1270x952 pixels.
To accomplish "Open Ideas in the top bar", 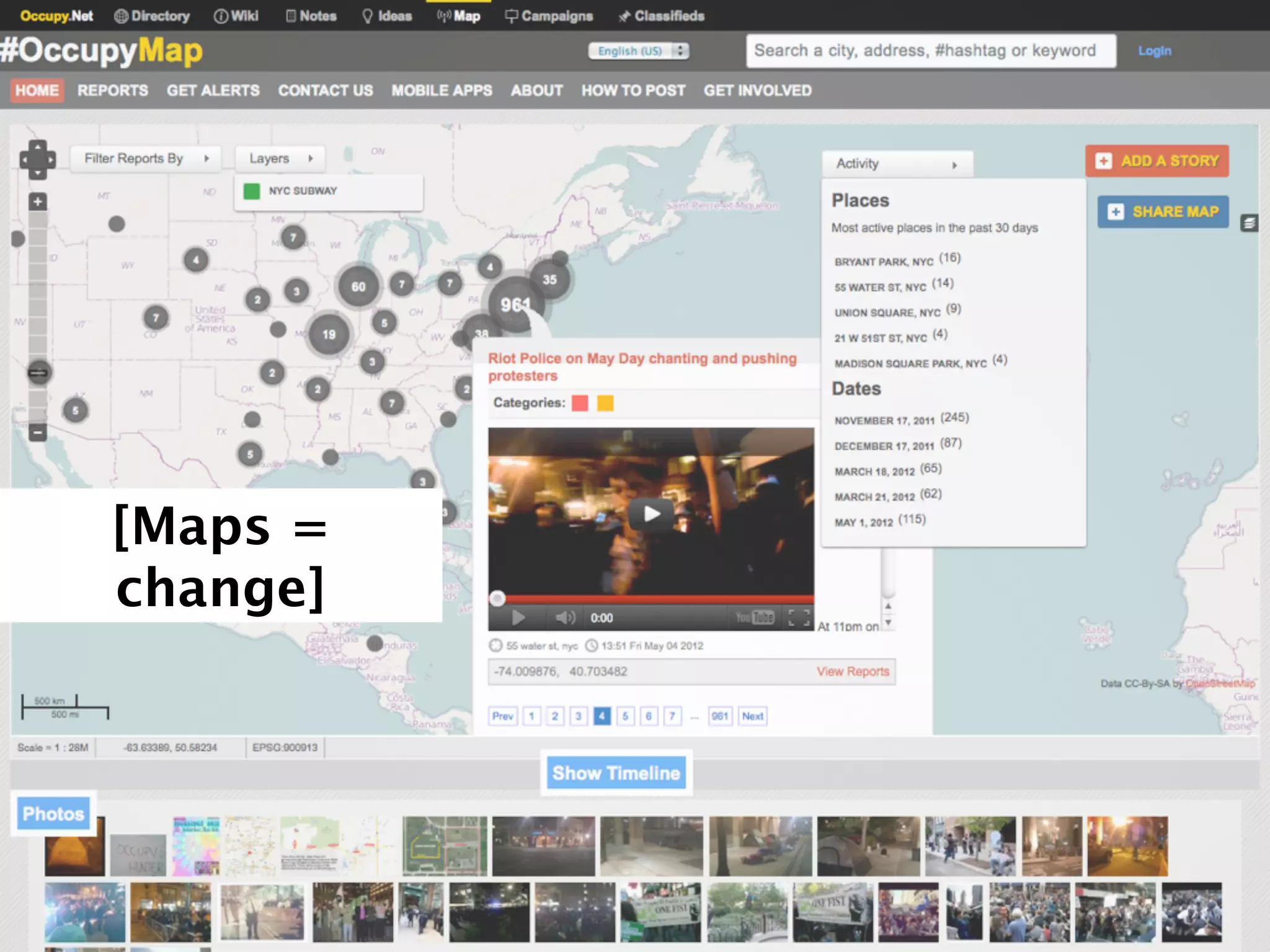I will (x=388, y=16).
